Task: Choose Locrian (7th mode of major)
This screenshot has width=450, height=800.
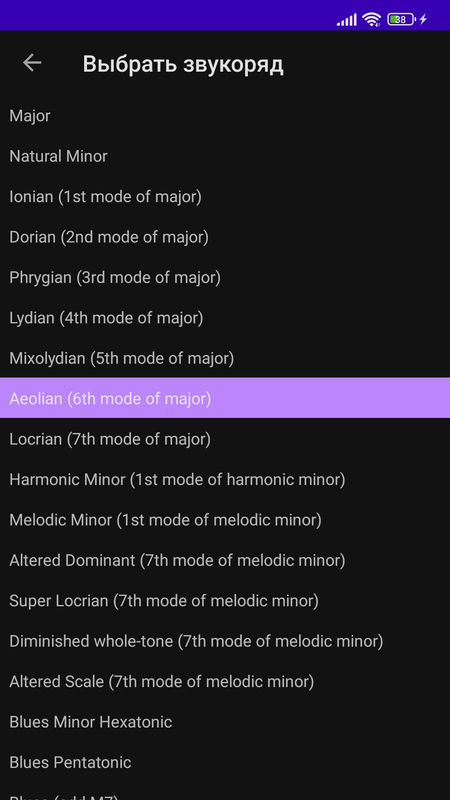Action: [225, 439]
